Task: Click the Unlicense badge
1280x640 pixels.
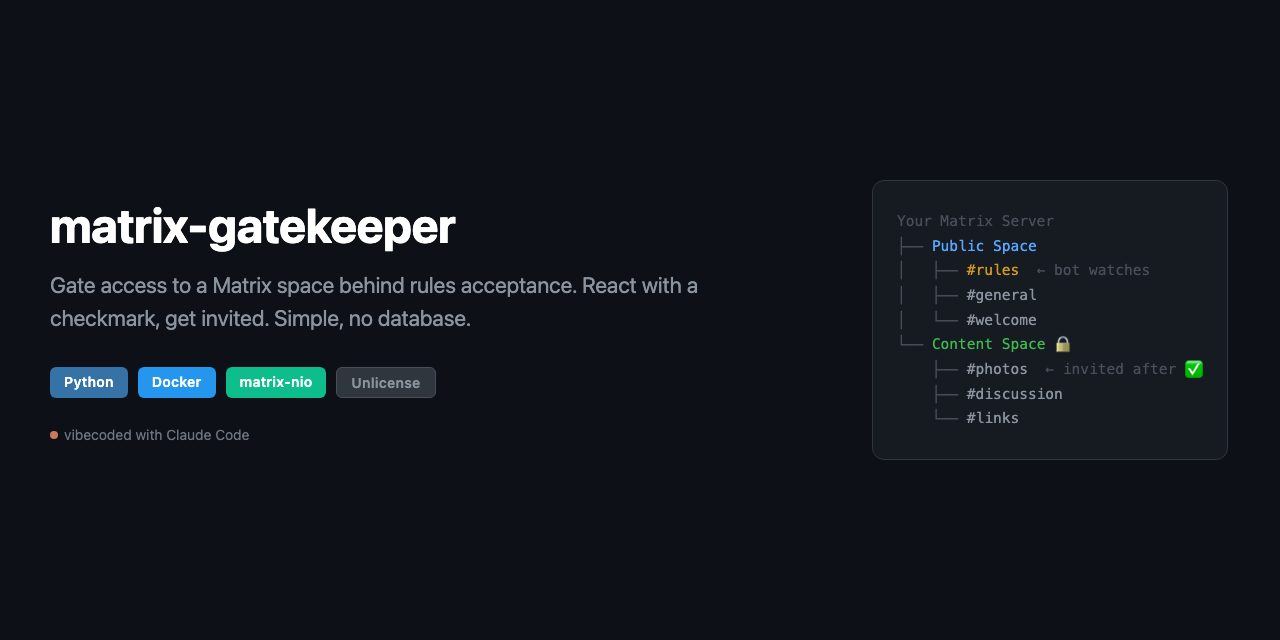Action: pyautogui.click(x=386, y=383)
